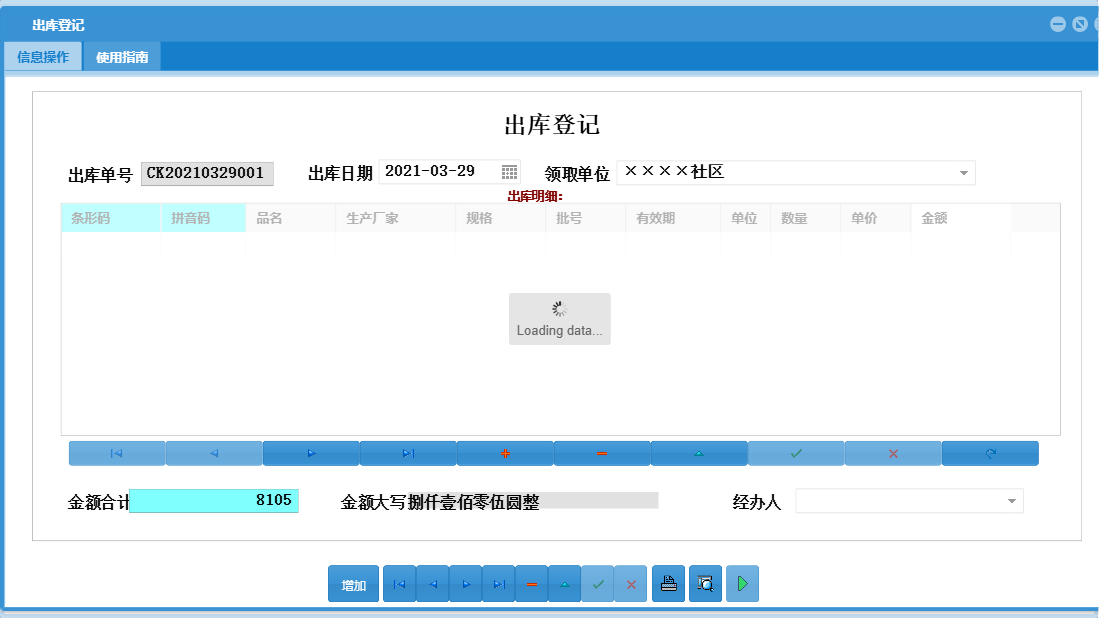This screenshot has height=618, width=1119.
Task: Open the 经办人 dropdown selector
Action: [x=1013, y=500]
